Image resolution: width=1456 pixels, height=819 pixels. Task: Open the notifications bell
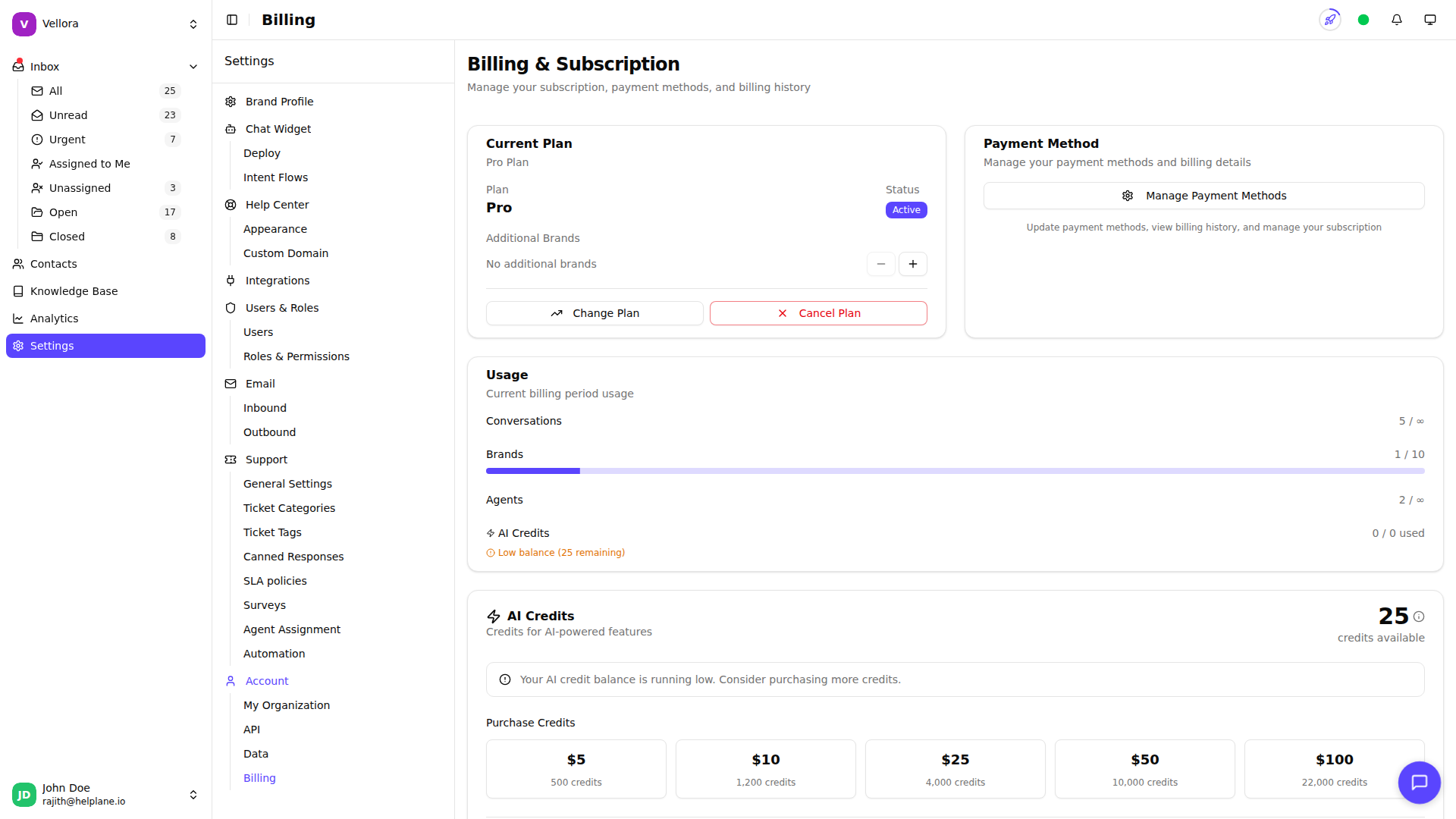1397,20
